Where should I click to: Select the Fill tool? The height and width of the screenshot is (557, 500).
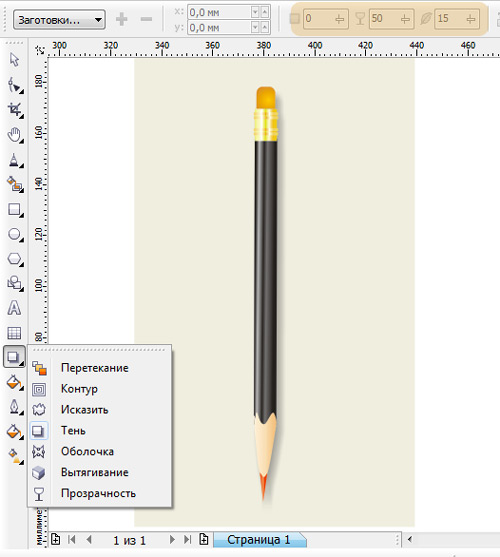click(x=14, y=431)
